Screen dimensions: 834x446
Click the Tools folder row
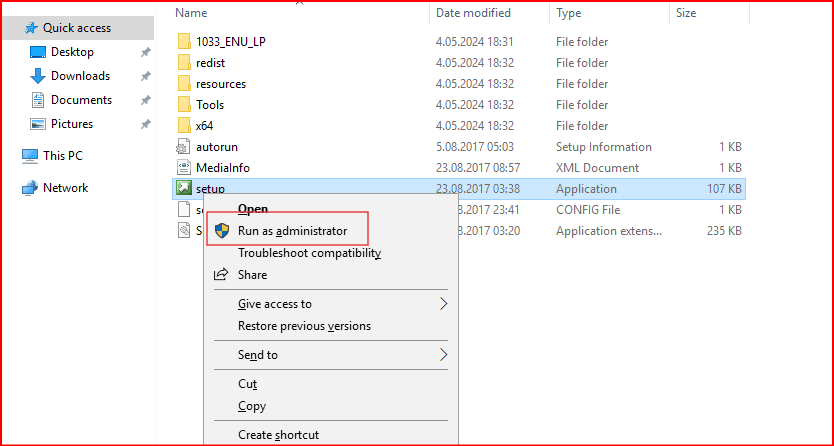[210, 105]
